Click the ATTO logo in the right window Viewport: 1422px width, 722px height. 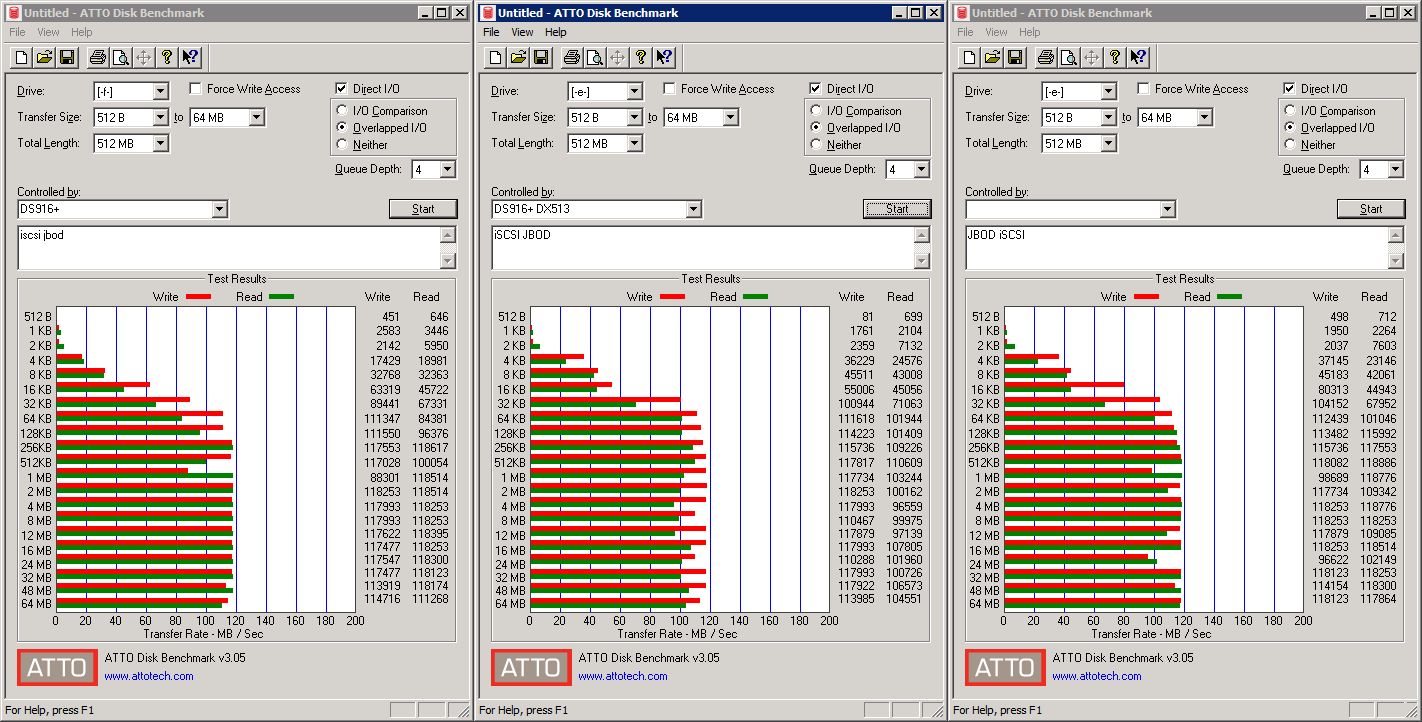coord(1005,668)
